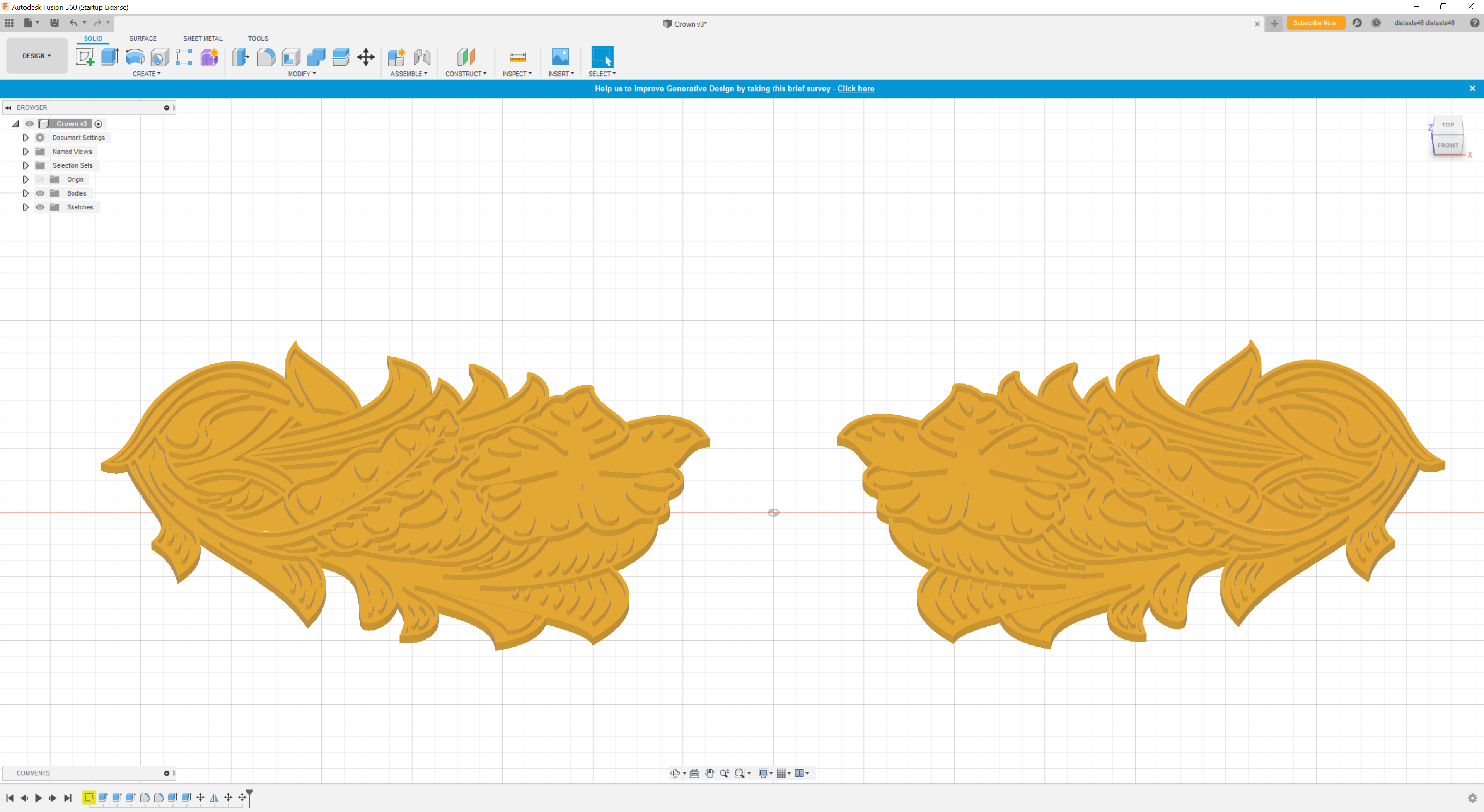Image resolution: width=1484 pixels, height=812 pixels.
Task: Click the Look At navigation icon
Action: click(x=695, y=773)
